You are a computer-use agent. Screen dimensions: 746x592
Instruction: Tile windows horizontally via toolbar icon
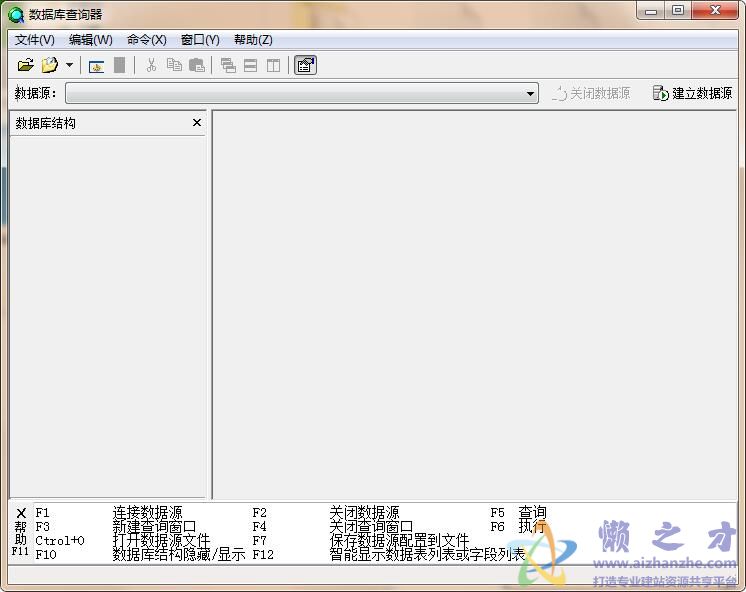coord(250,66)
